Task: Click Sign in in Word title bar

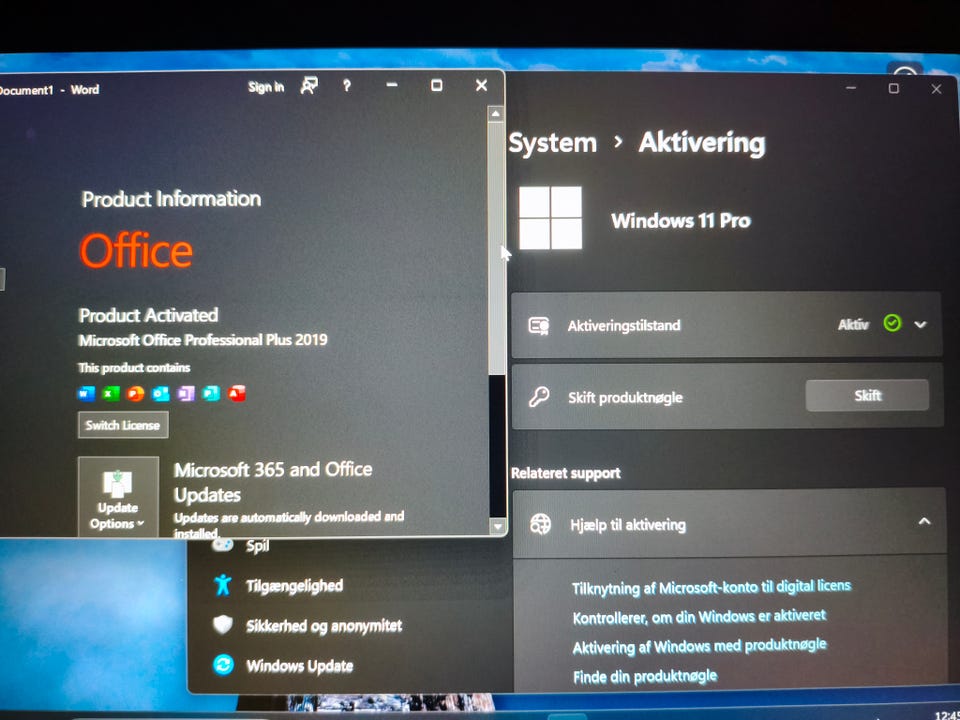Action: [266, 87]
